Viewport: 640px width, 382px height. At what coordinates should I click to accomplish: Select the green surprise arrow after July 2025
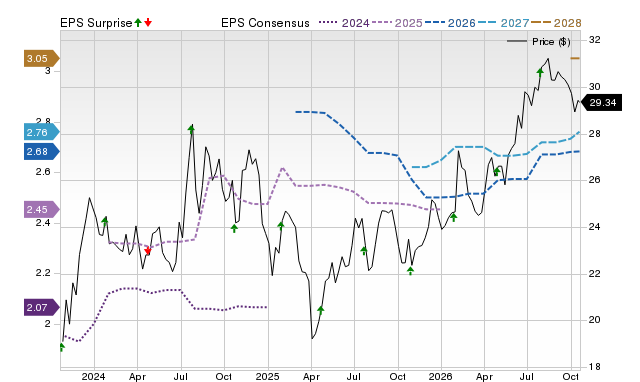click(x=364, y=251)
